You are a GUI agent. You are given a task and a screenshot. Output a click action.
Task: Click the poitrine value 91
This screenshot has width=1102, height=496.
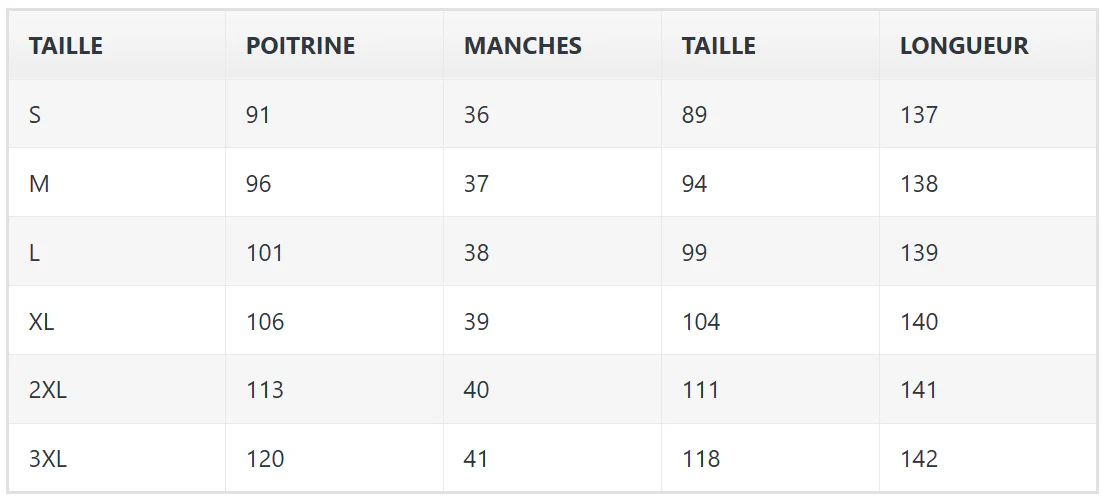258,115
